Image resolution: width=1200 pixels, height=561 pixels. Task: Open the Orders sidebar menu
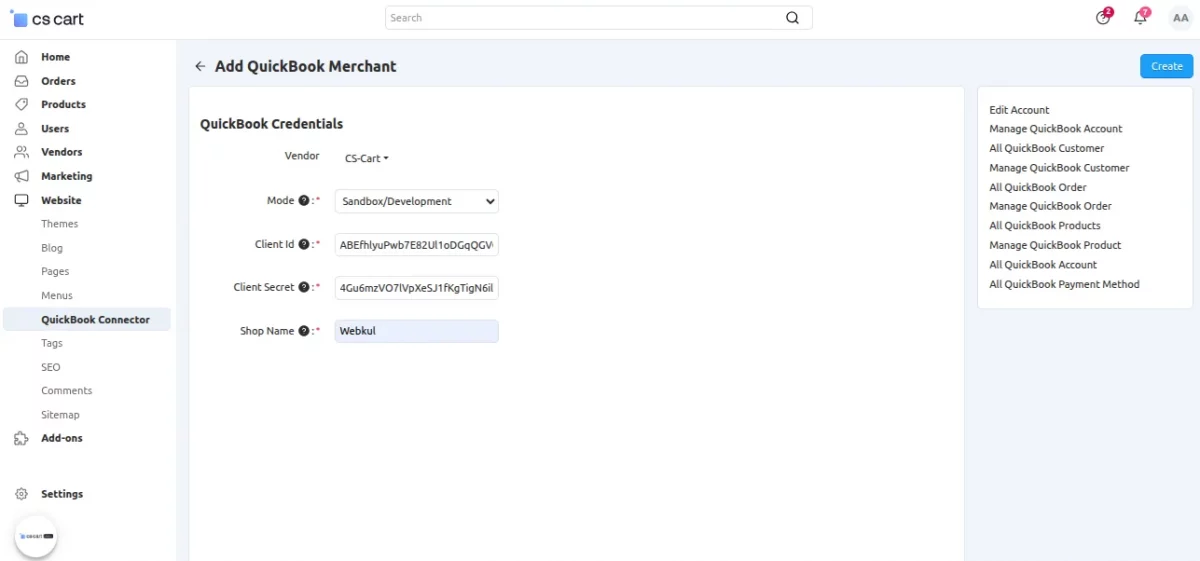58,81
